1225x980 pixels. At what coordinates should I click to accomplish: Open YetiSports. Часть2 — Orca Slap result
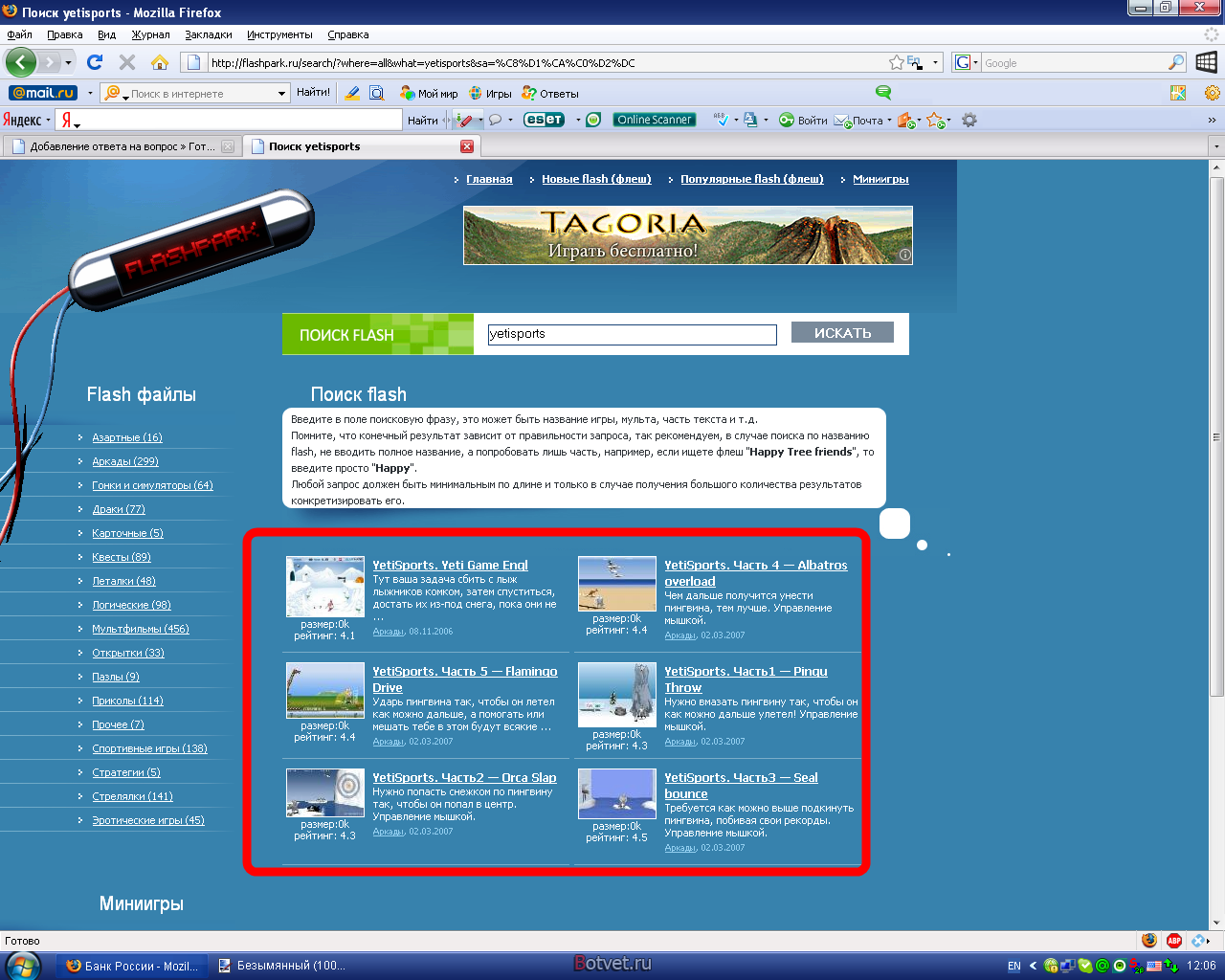pos(464,777)
